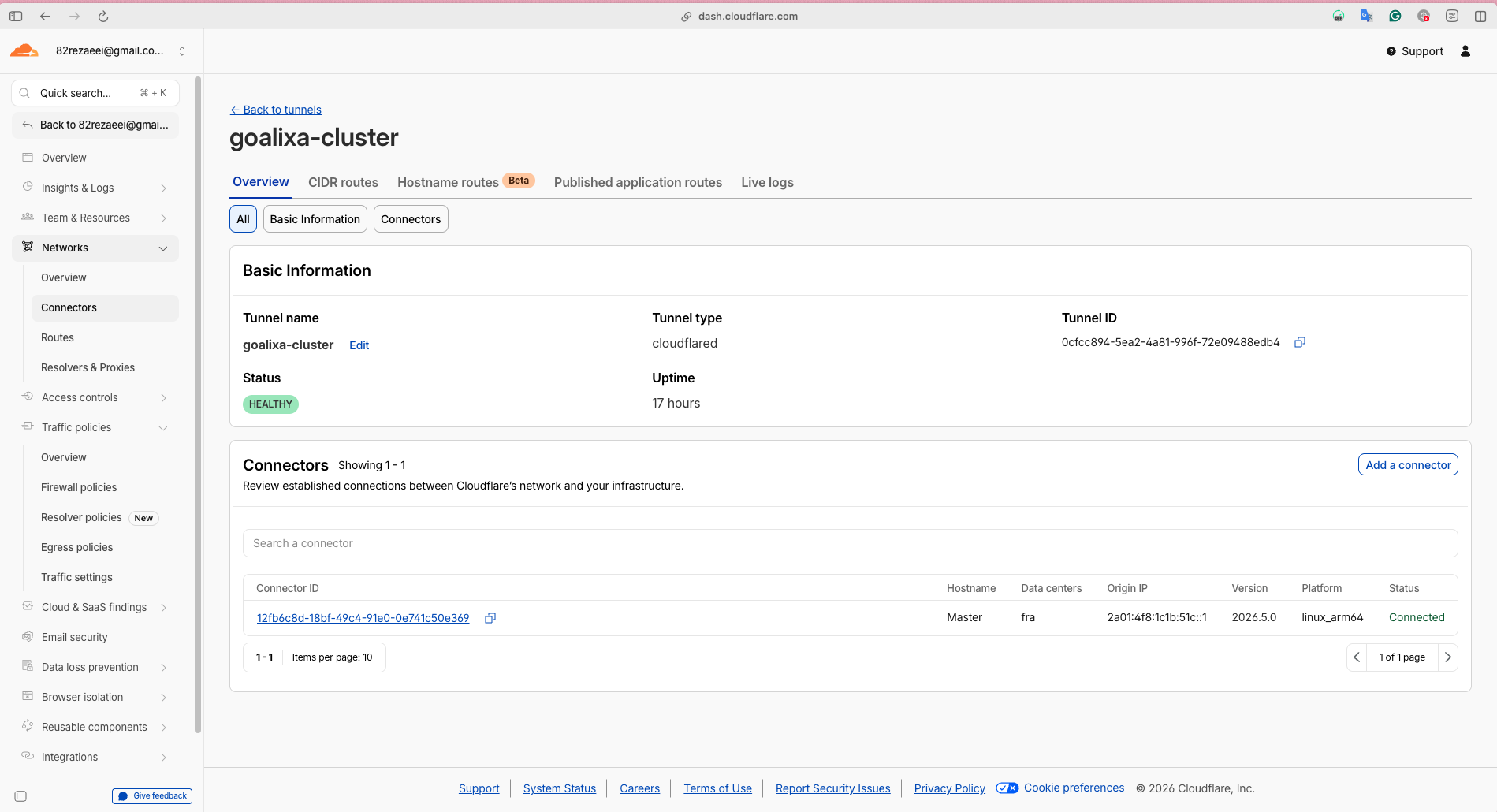
Task: Click the translate extension icon
Action: [1366, 16]
